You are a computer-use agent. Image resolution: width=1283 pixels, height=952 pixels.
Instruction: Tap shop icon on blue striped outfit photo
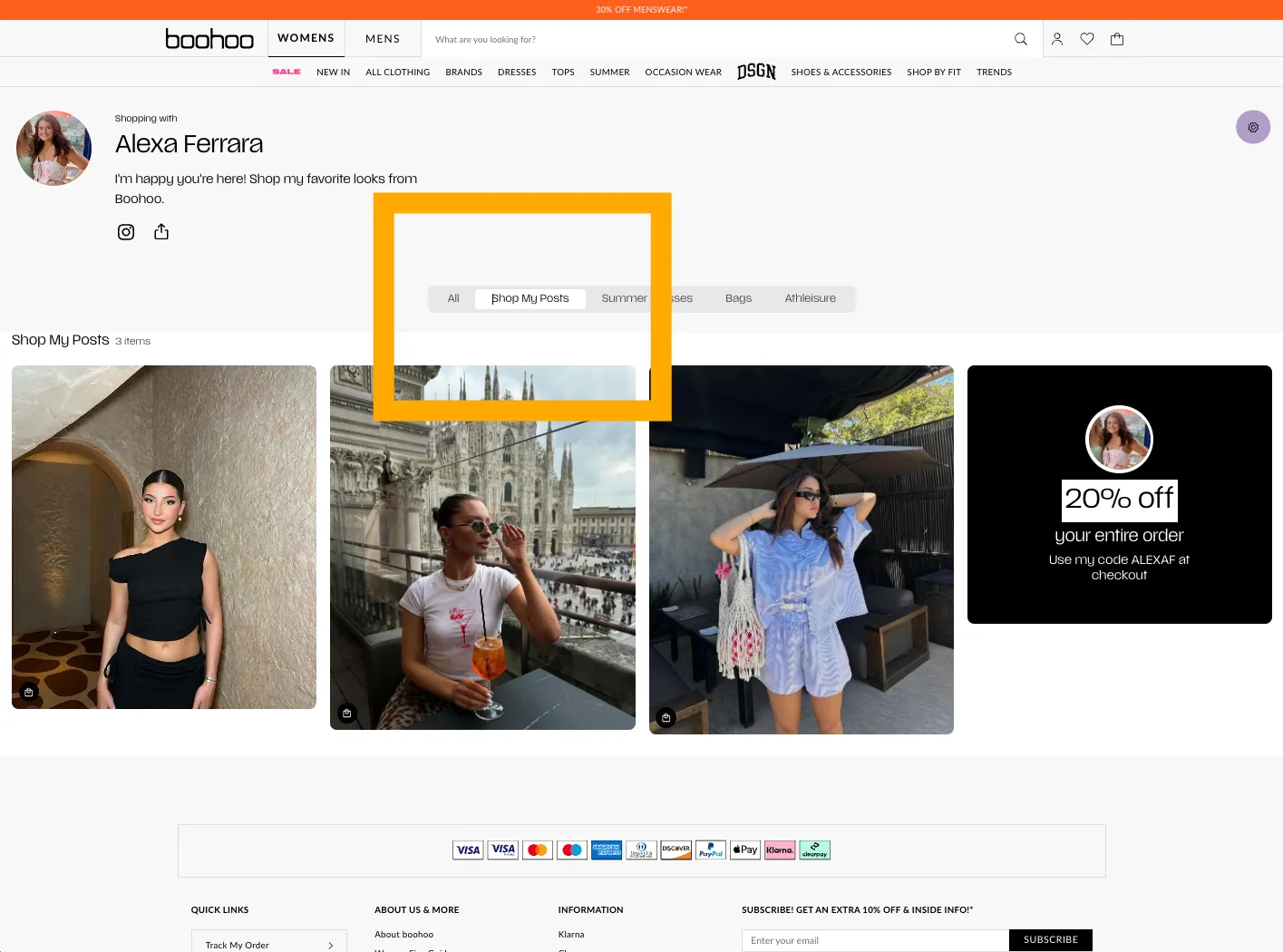point(666,718)
